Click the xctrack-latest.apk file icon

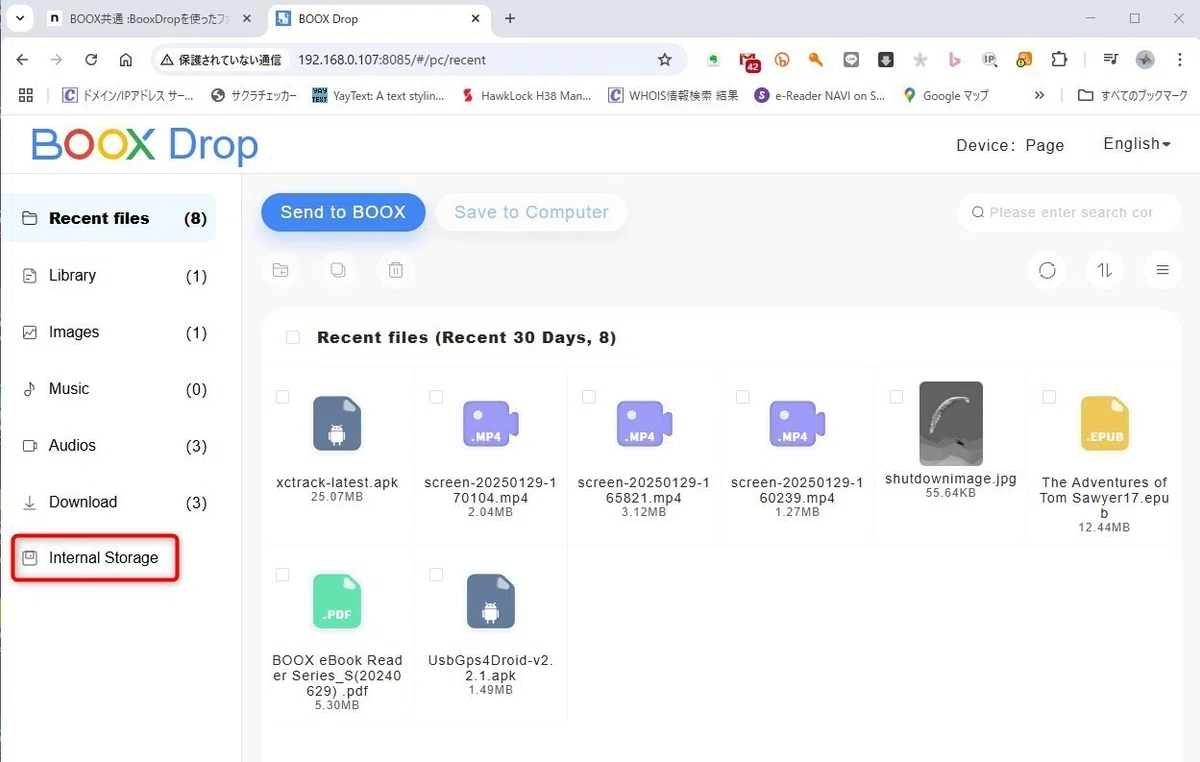point(337,423)
